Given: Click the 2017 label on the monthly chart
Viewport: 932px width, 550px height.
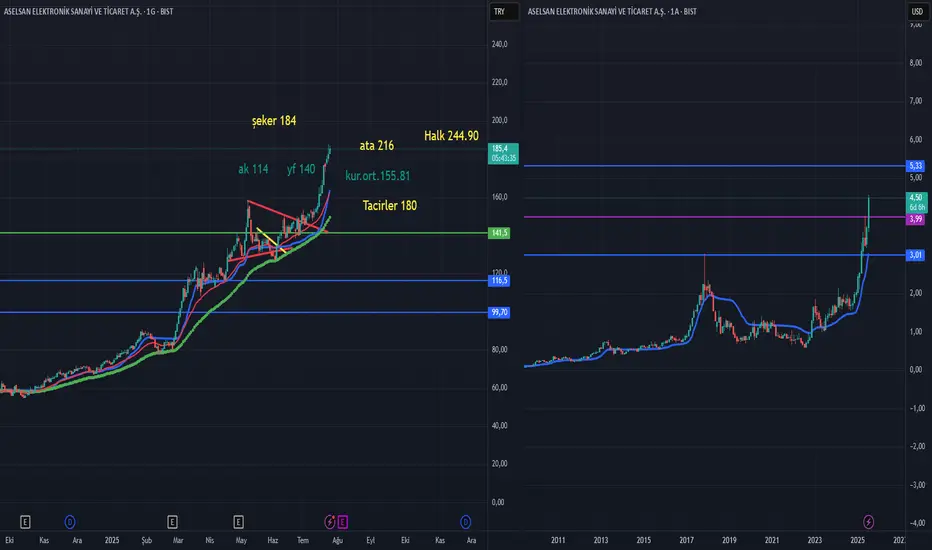Looking at the screenshot, I should pos(687,540).
